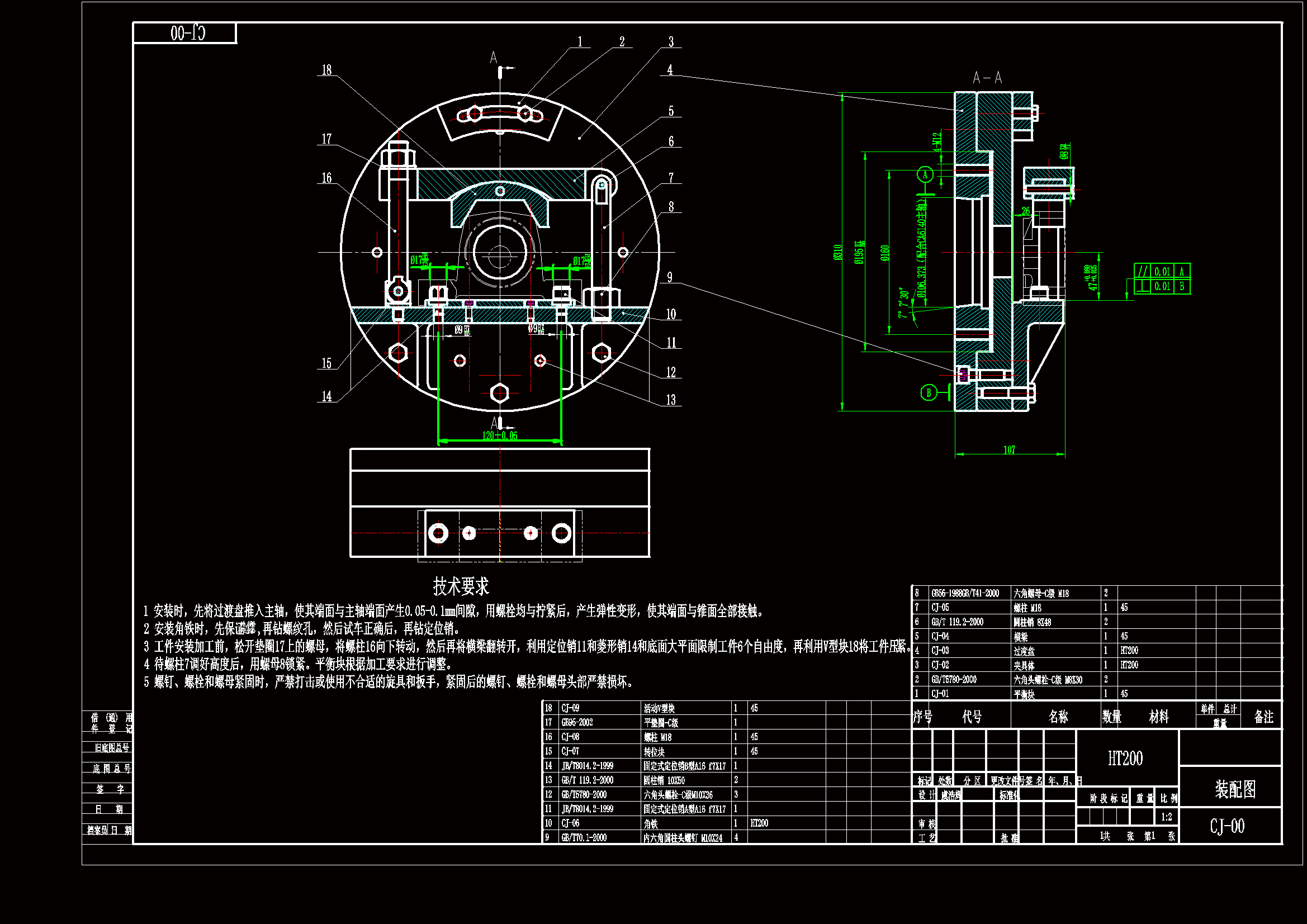Select the parallelism tolerance frame 0.01 A
The height and width of the screenshot is (924, 1307).
1162,272
